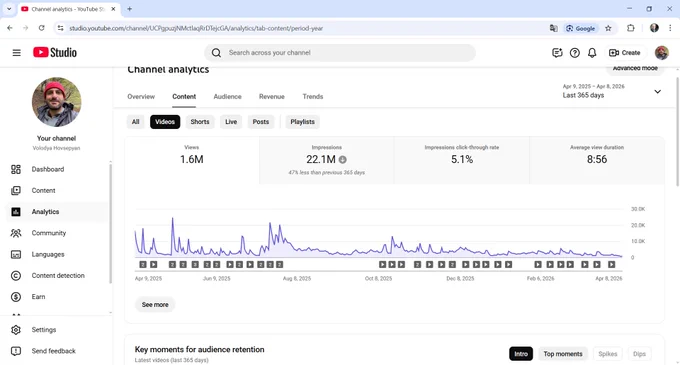Open Chrome profile avatar in toolbar
Viewport: 680px width, 365px height.
[x=654, y=28]
